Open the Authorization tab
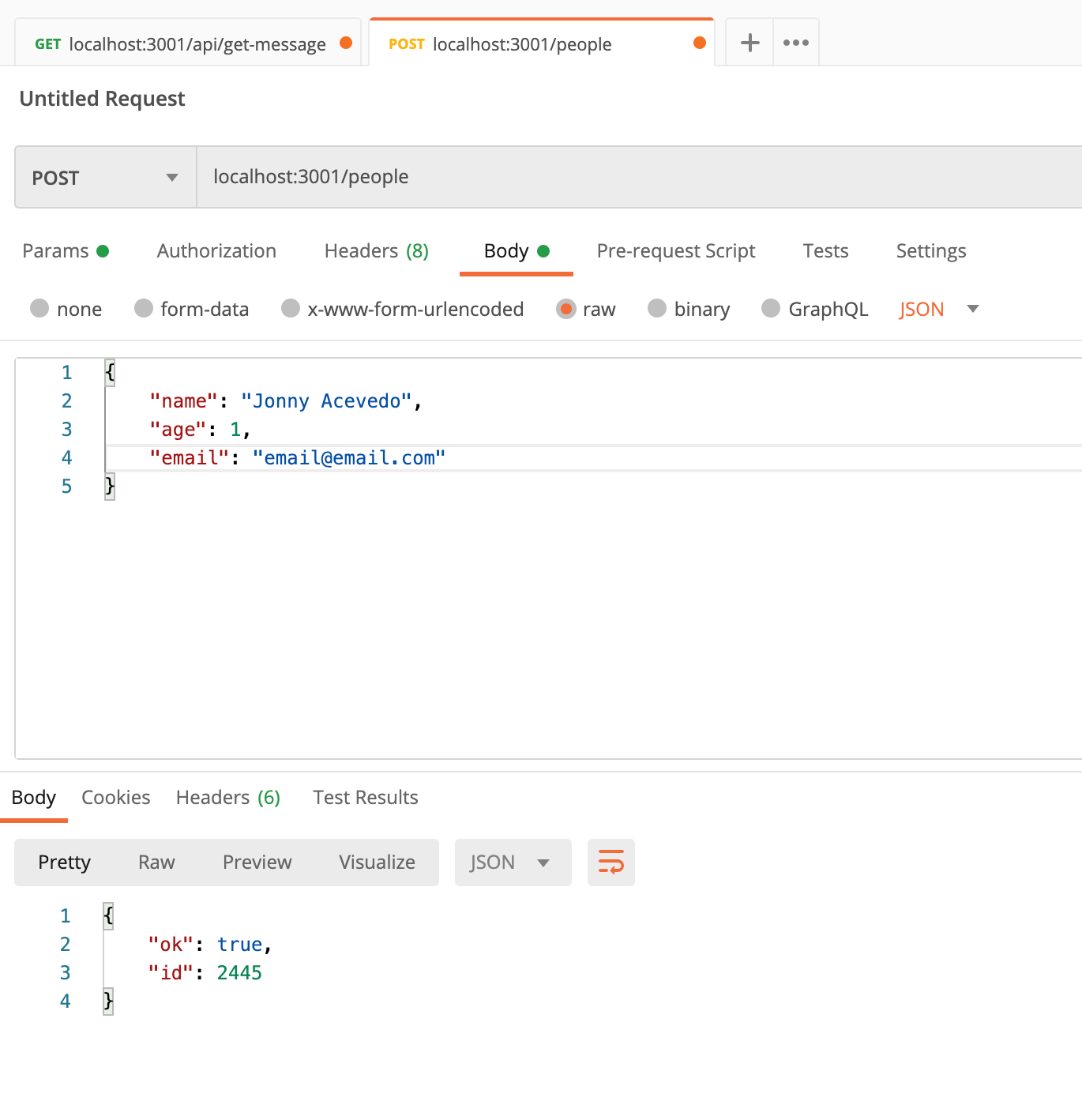Screen dimensions: 1082x1120 [216, 251]
